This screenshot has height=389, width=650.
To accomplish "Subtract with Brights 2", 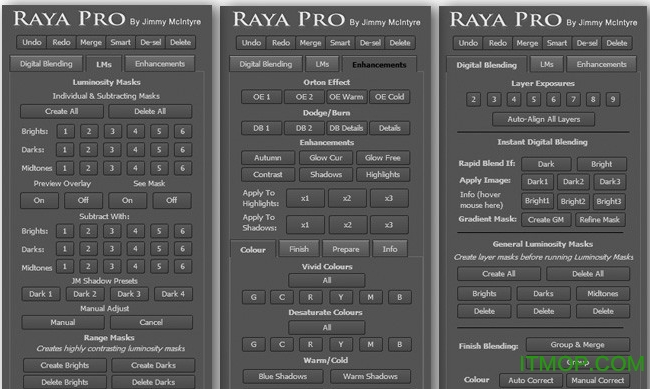I will click(88, 231).
